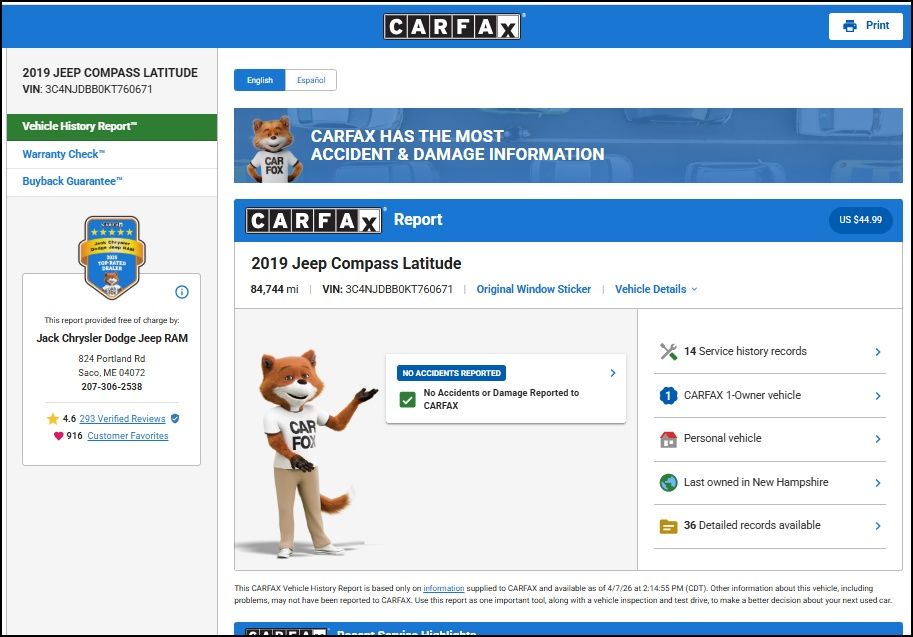This screenshot has width=913, height=637.
Task: Click the CARFAX 1-Owner badge icon
Action: tap(669, 396)
